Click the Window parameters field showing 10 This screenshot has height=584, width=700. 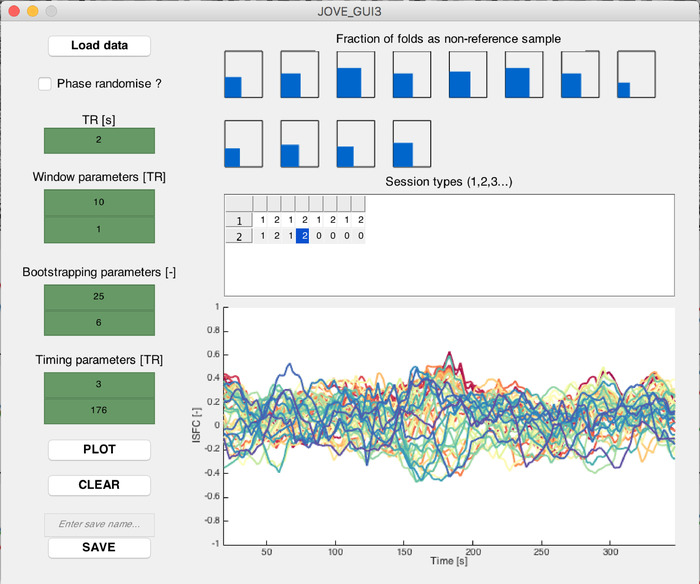99,202
